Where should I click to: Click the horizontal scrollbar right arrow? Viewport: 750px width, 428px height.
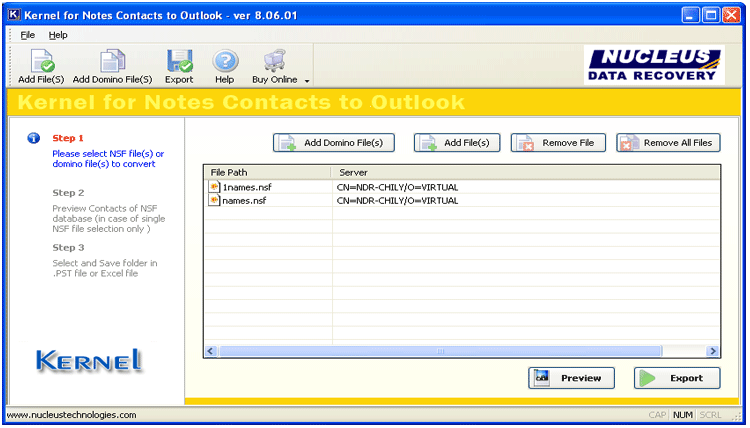pyautogui.click(x=713, y=351)
